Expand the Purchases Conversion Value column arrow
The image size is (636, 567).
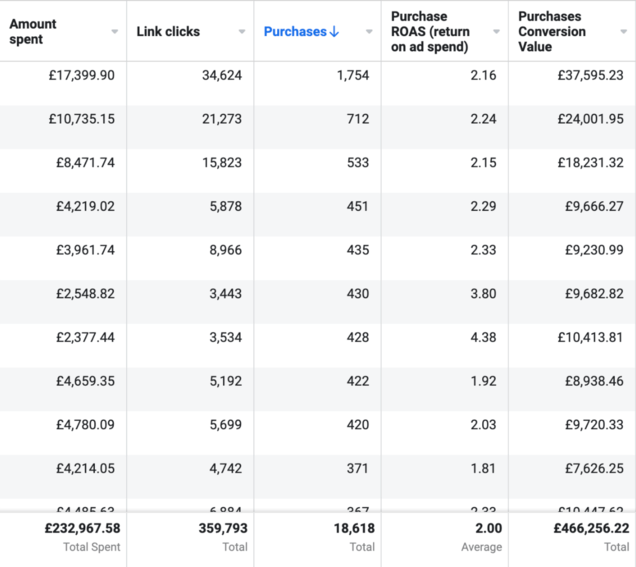(623, 32)
